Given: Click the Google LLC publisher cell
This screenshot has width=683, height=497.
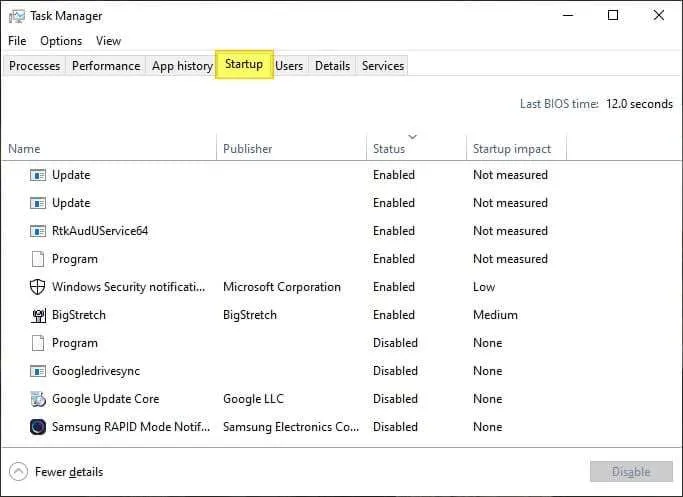Looking at the screenshot, I should click(x=253, y=399).
